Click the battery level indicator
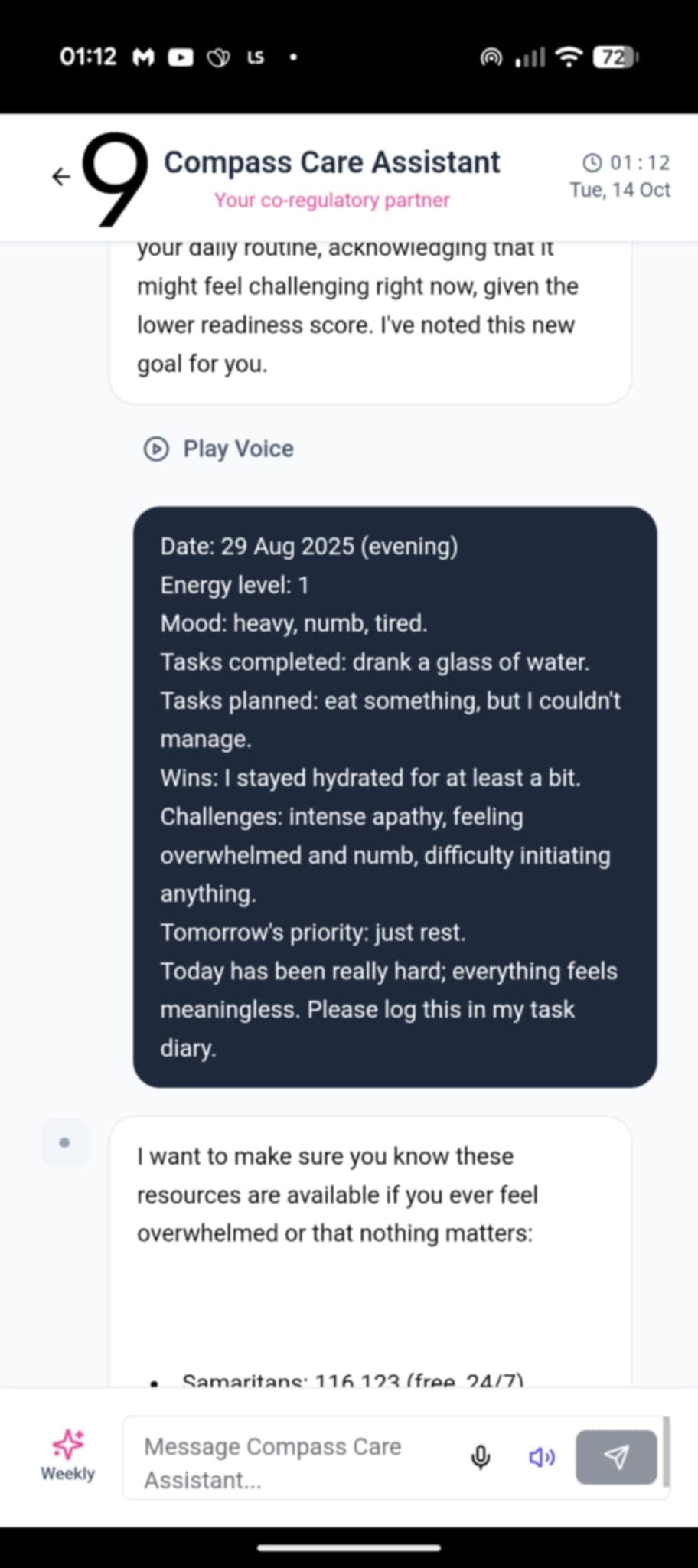The height and width of the screenshot is (1568, 698). pos(615,57)
